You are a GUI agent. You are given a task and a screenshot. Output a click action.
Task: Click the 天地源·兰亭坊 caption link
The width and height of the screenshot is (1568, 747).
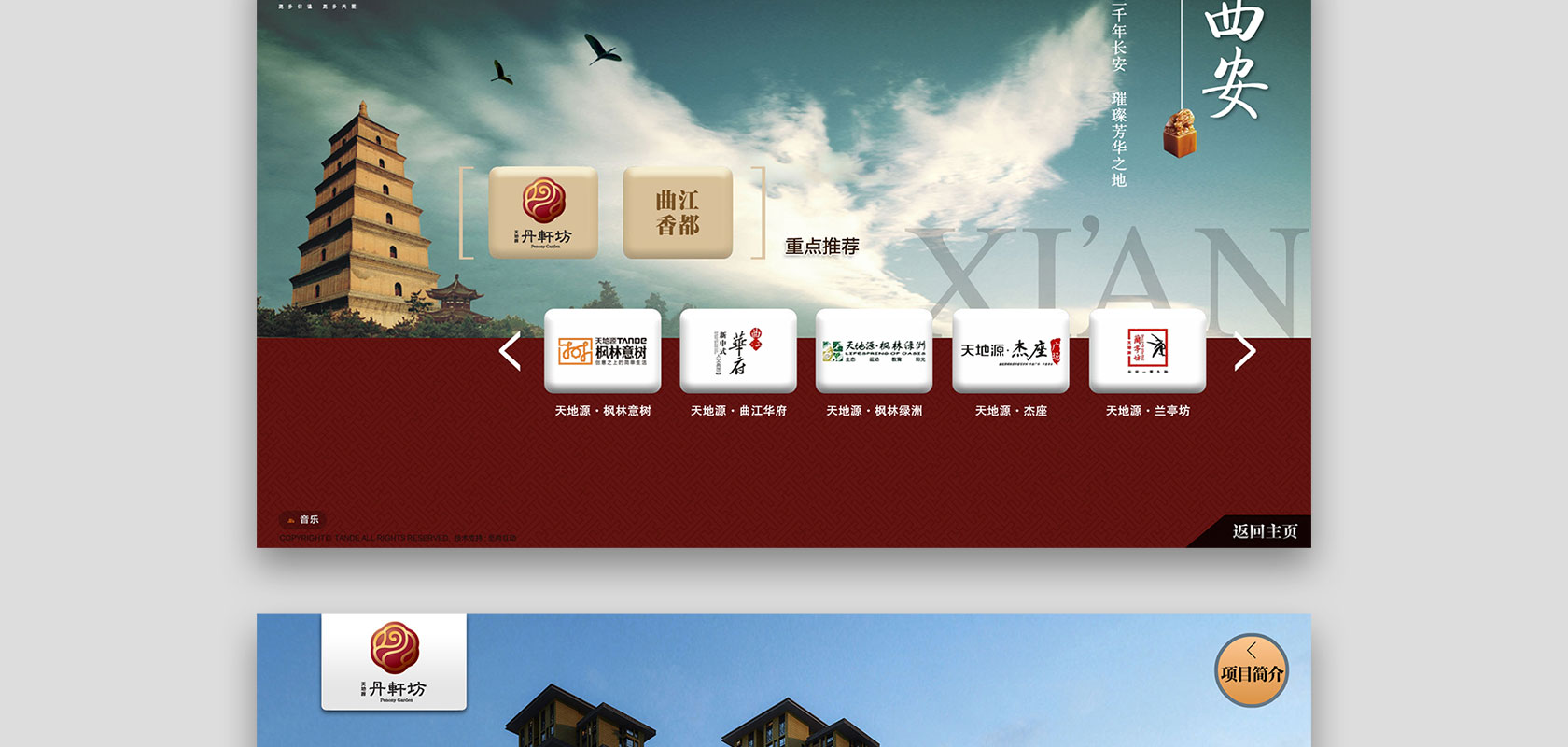click(1147, 411)
